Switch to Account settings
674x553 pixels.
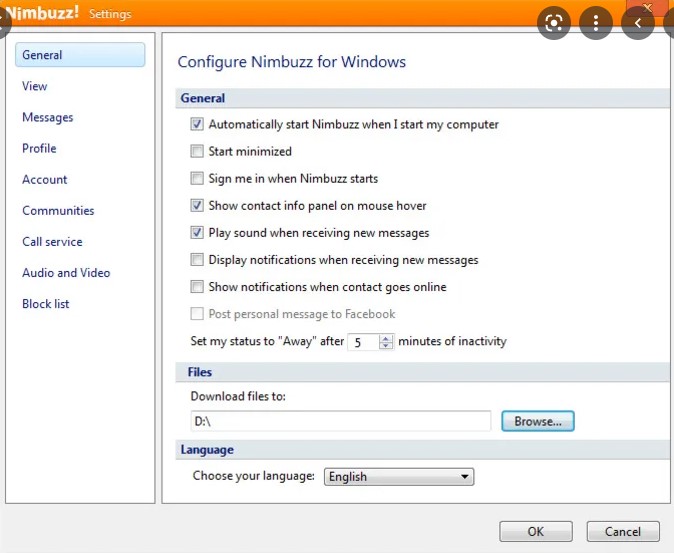45,179
